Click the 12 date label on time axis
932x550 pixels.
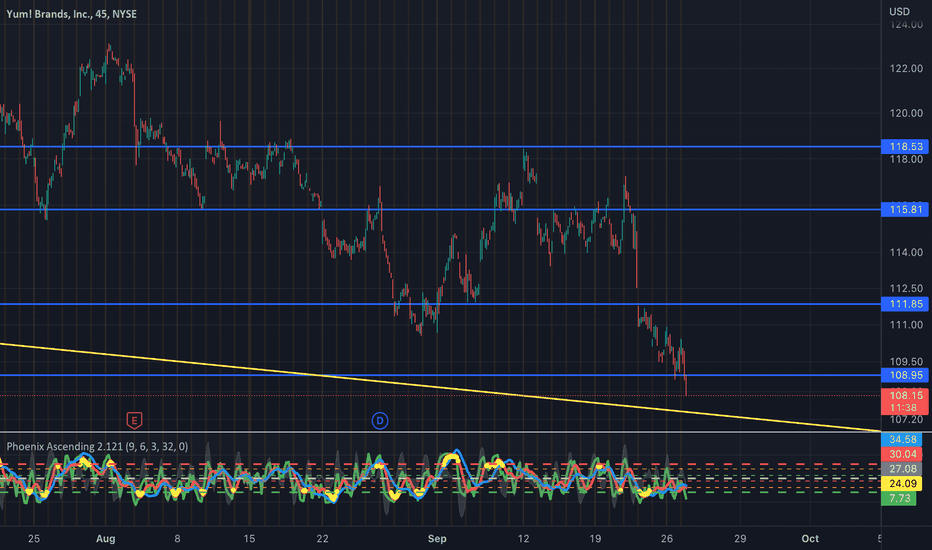pos(523,539)
